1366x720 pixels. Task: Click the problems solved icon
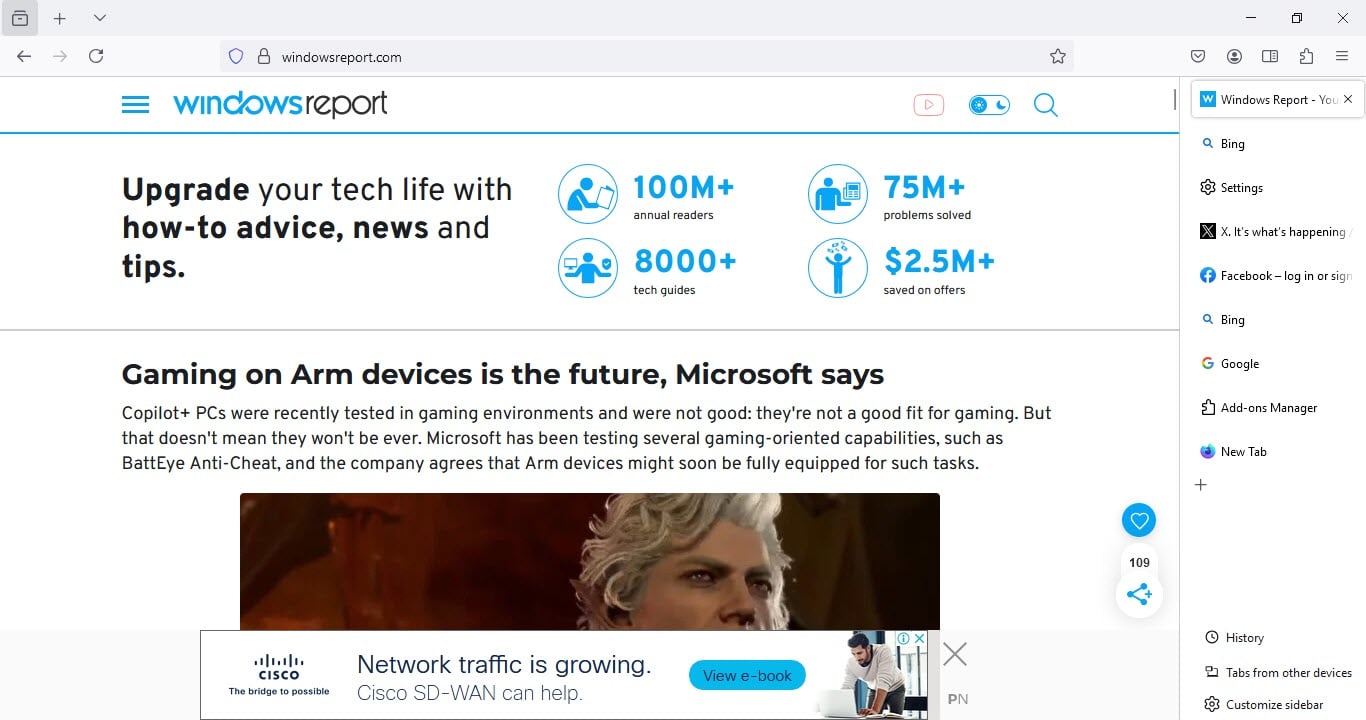[x=838, y=194]
